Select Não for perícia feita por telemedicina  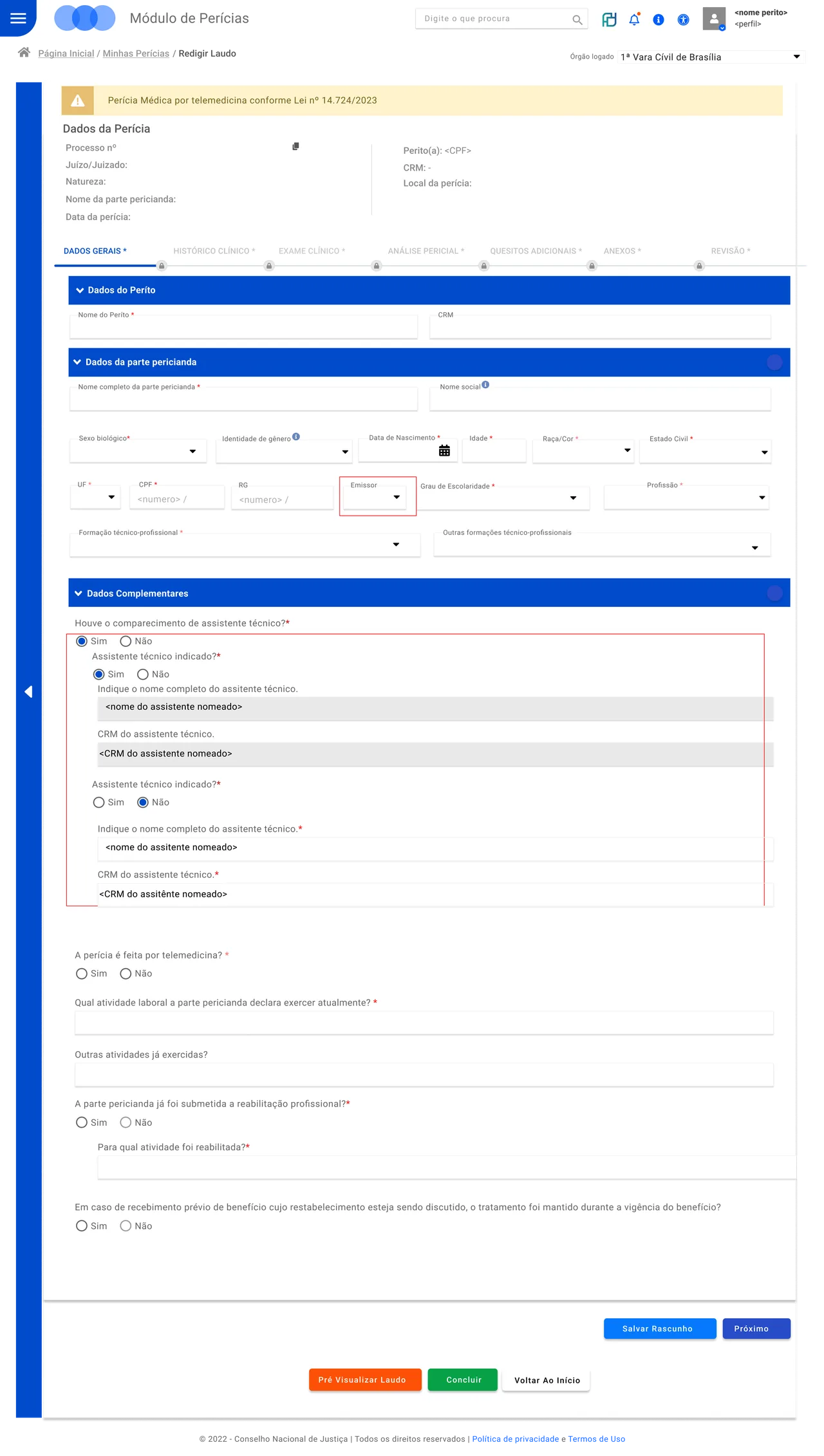[126, 973]
